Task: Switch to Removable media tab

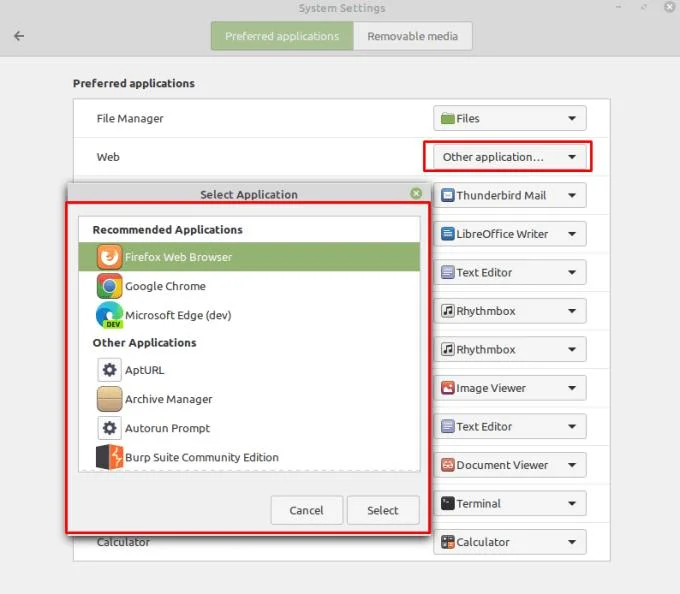Action: click(413, 36)
